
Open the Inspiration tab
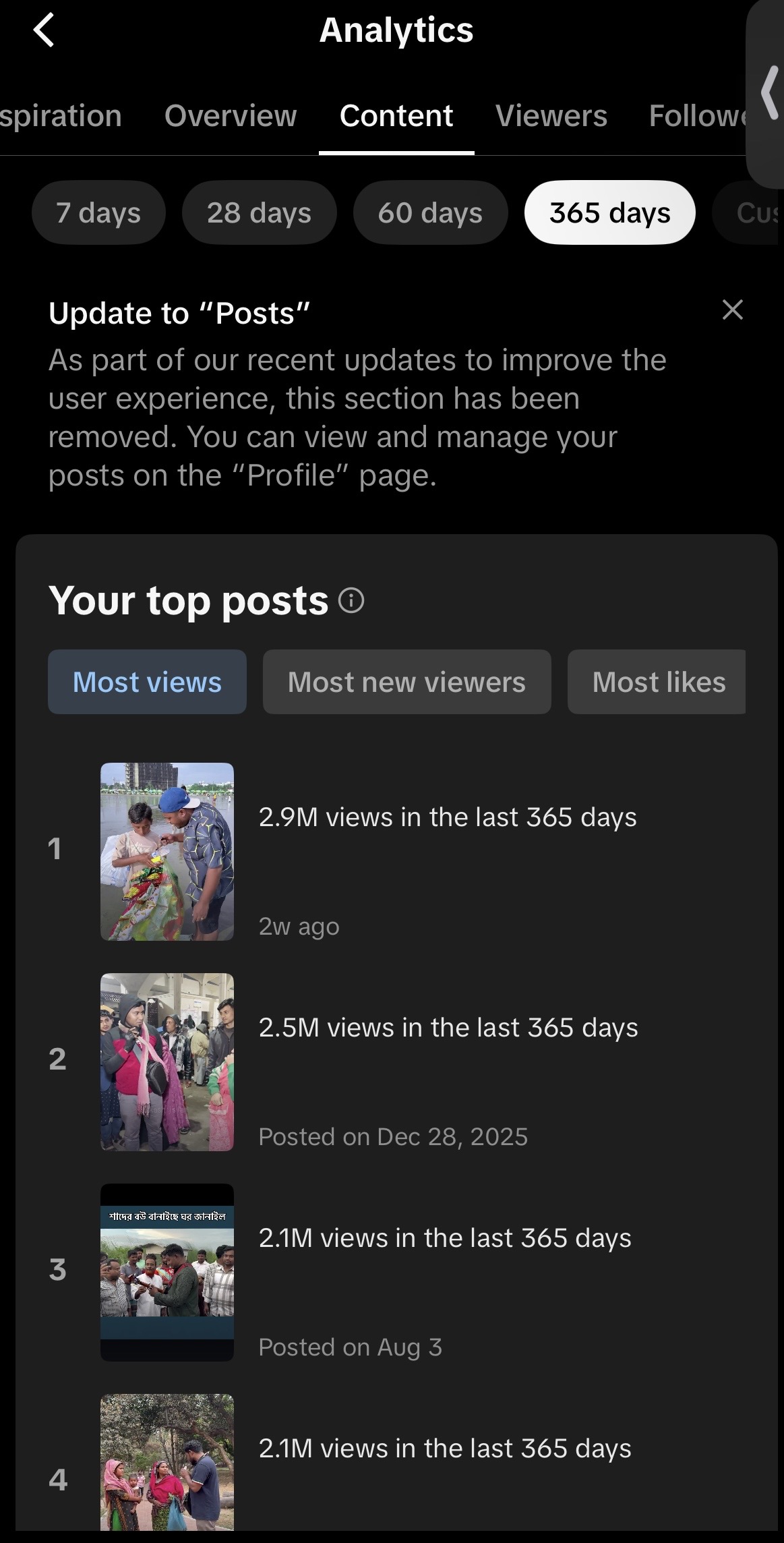61,115
